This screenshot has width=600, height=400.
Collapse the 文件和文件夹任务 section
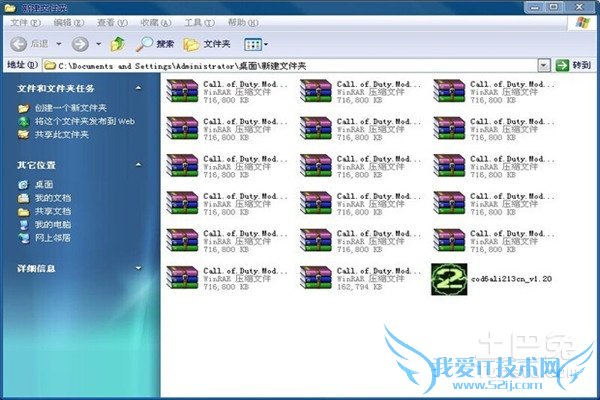tap(139, 88)
